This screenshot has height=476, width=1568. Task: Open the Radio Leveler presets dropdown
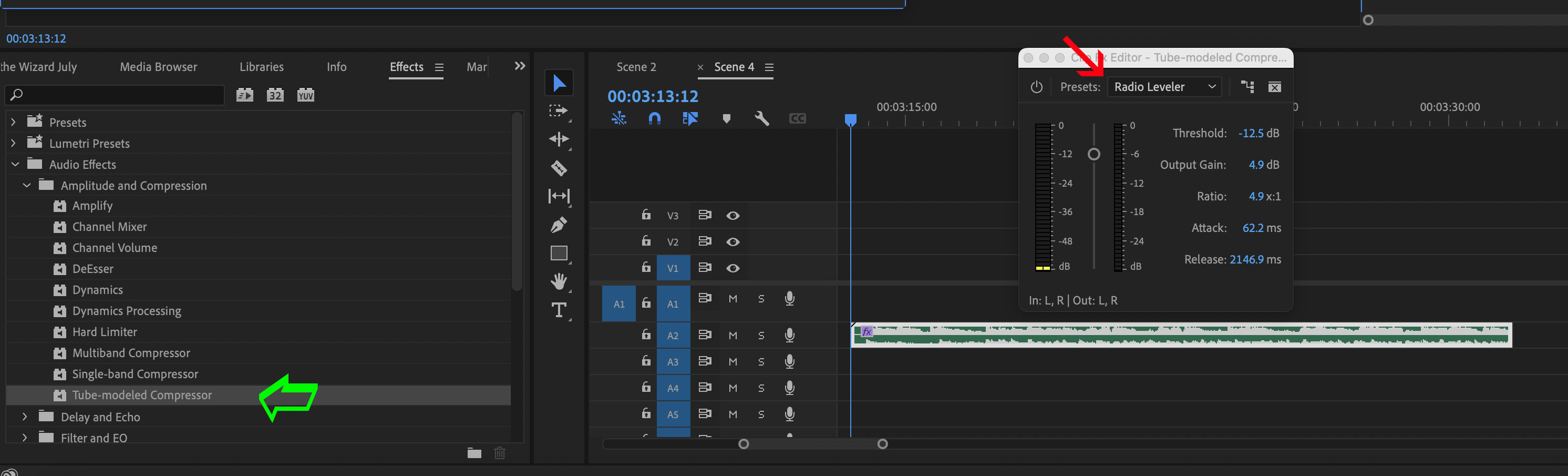tap(1164, 87)
